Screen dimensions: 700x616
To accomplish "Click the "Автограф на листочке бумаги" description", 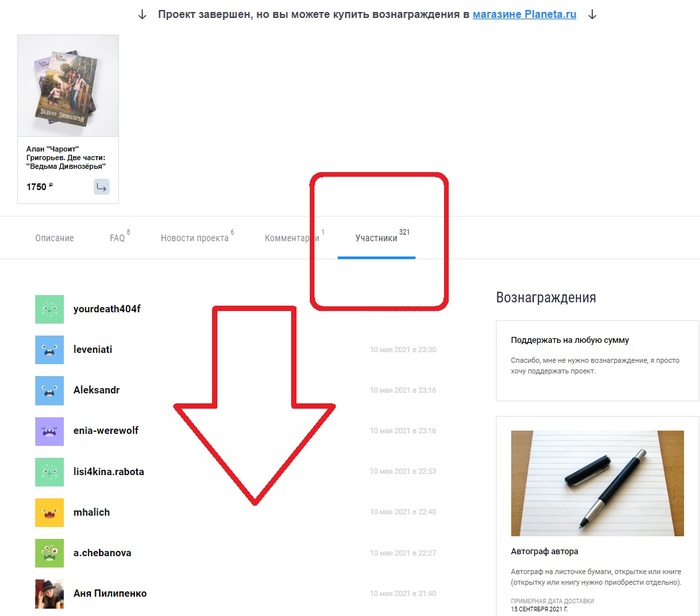I will [596, 577].
